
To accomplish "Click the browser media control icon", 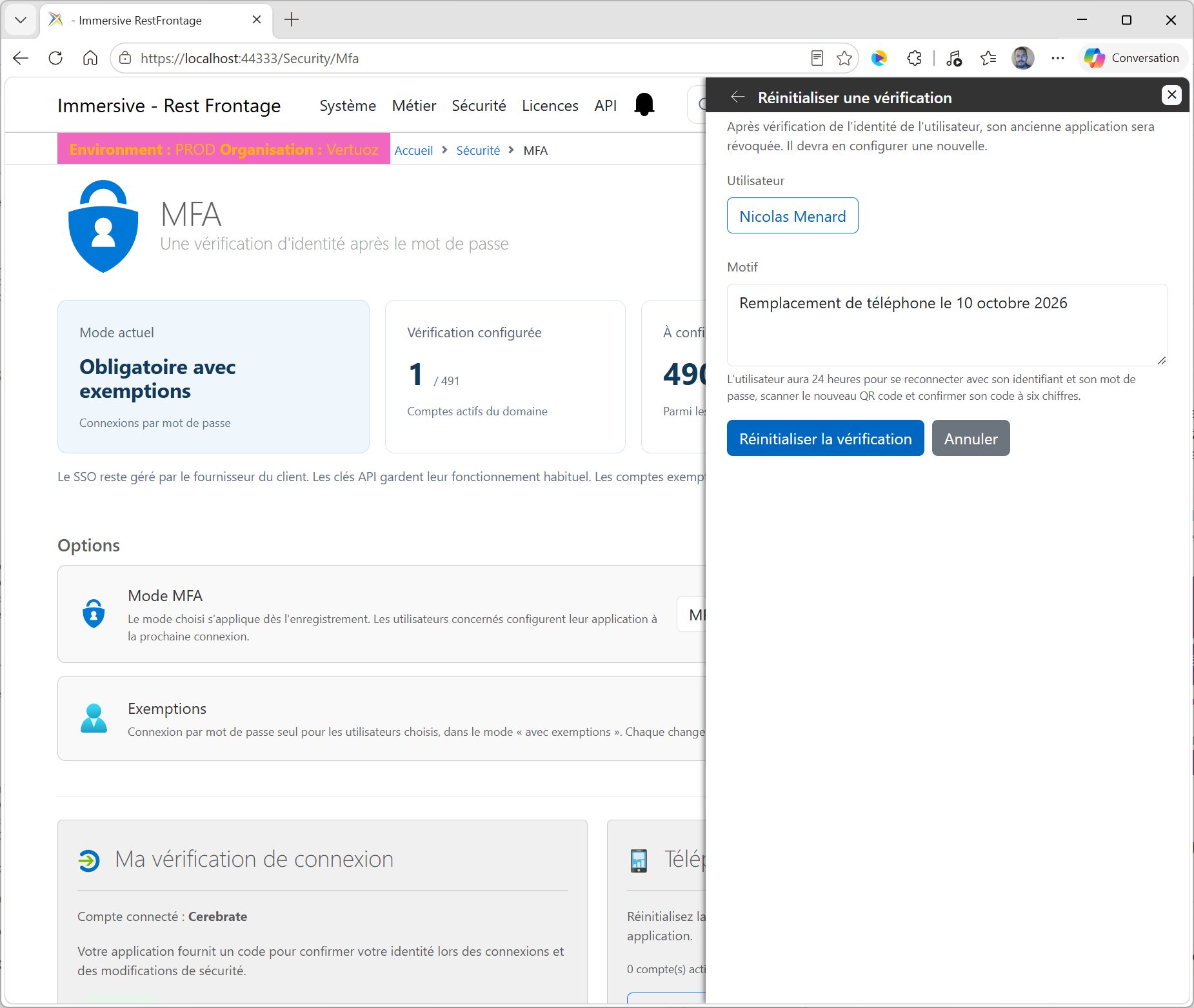I will point(953,58).
